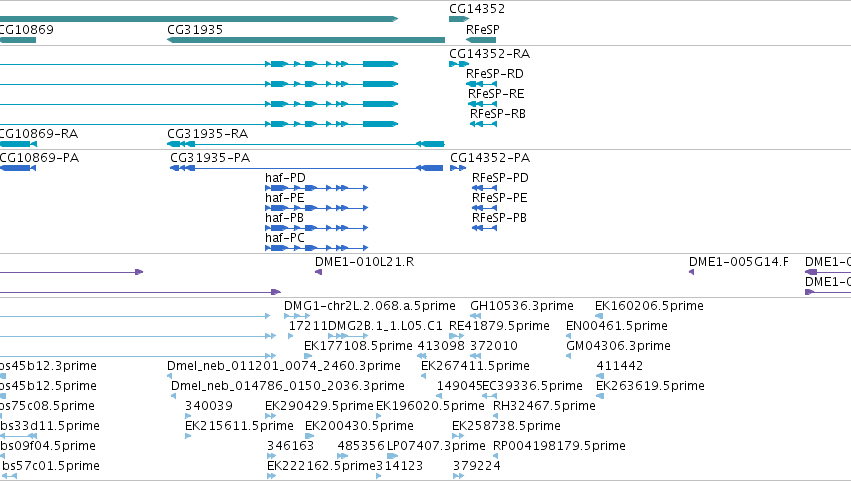Image resolution: width=851 pixels, height=481 pixels.
Task: Select the CG14352 gene label
Action: [x=477, y=9]
